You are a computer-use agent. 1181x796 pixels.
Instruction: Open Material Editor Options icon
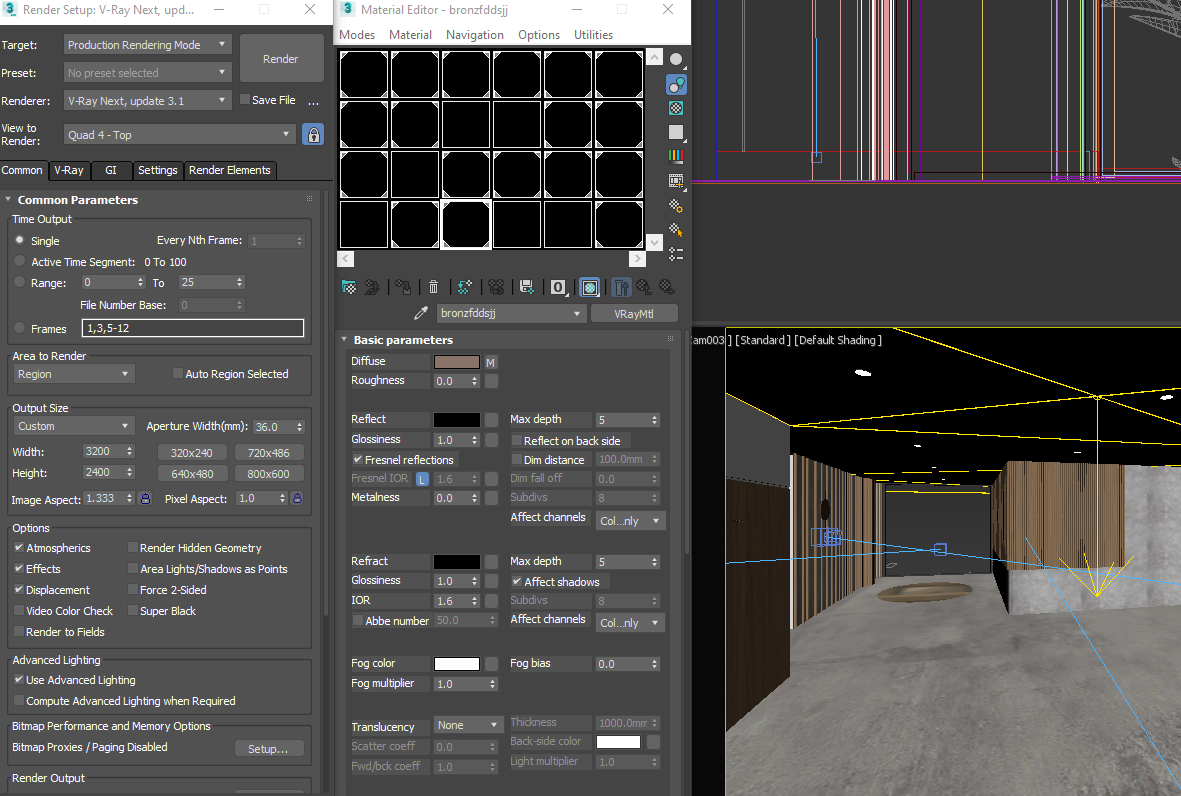pos(676,205)
